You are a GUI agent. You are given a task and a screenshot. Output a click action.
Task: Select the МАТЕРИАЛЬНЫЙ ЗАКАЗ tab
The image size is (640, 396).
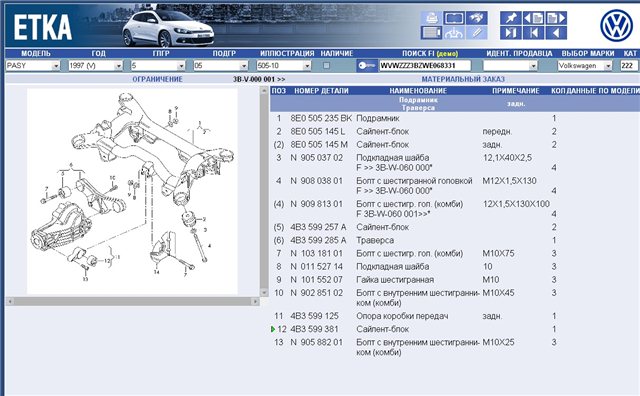(x=463, y=79)
